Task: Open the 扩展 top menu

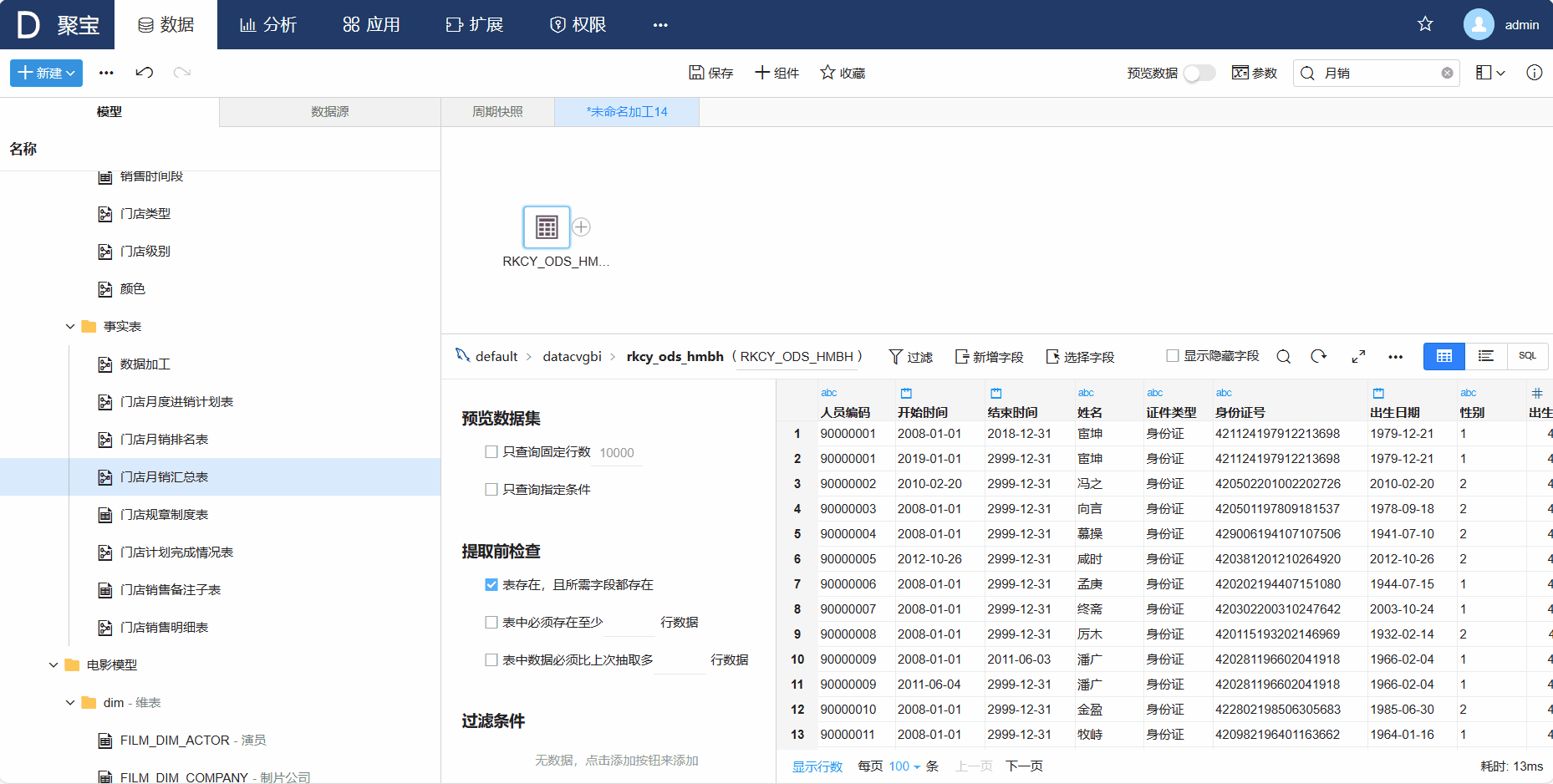Action: [x=475, y=25]
